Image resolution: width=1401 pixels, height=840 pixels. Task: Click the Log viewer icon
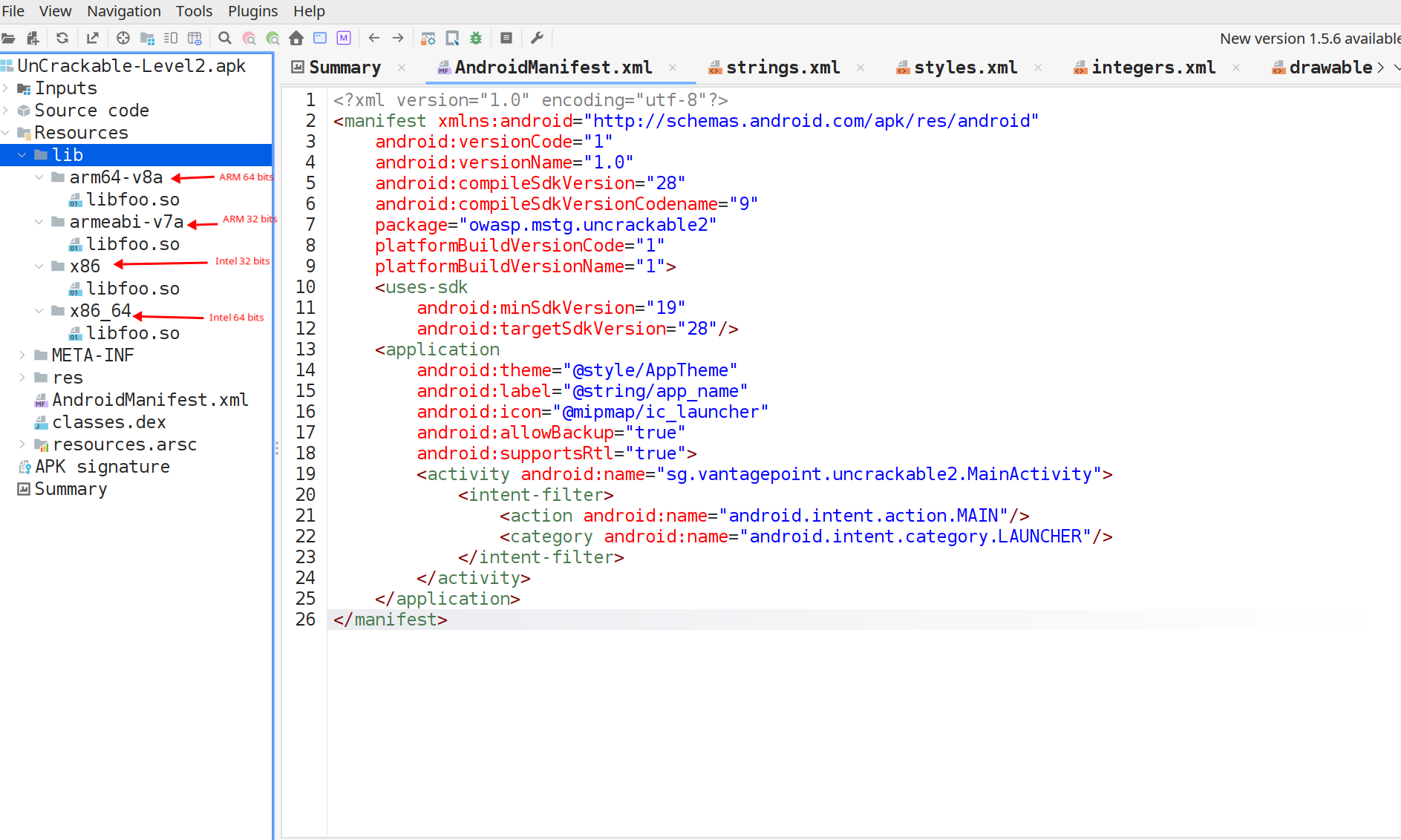pos(506,38)
